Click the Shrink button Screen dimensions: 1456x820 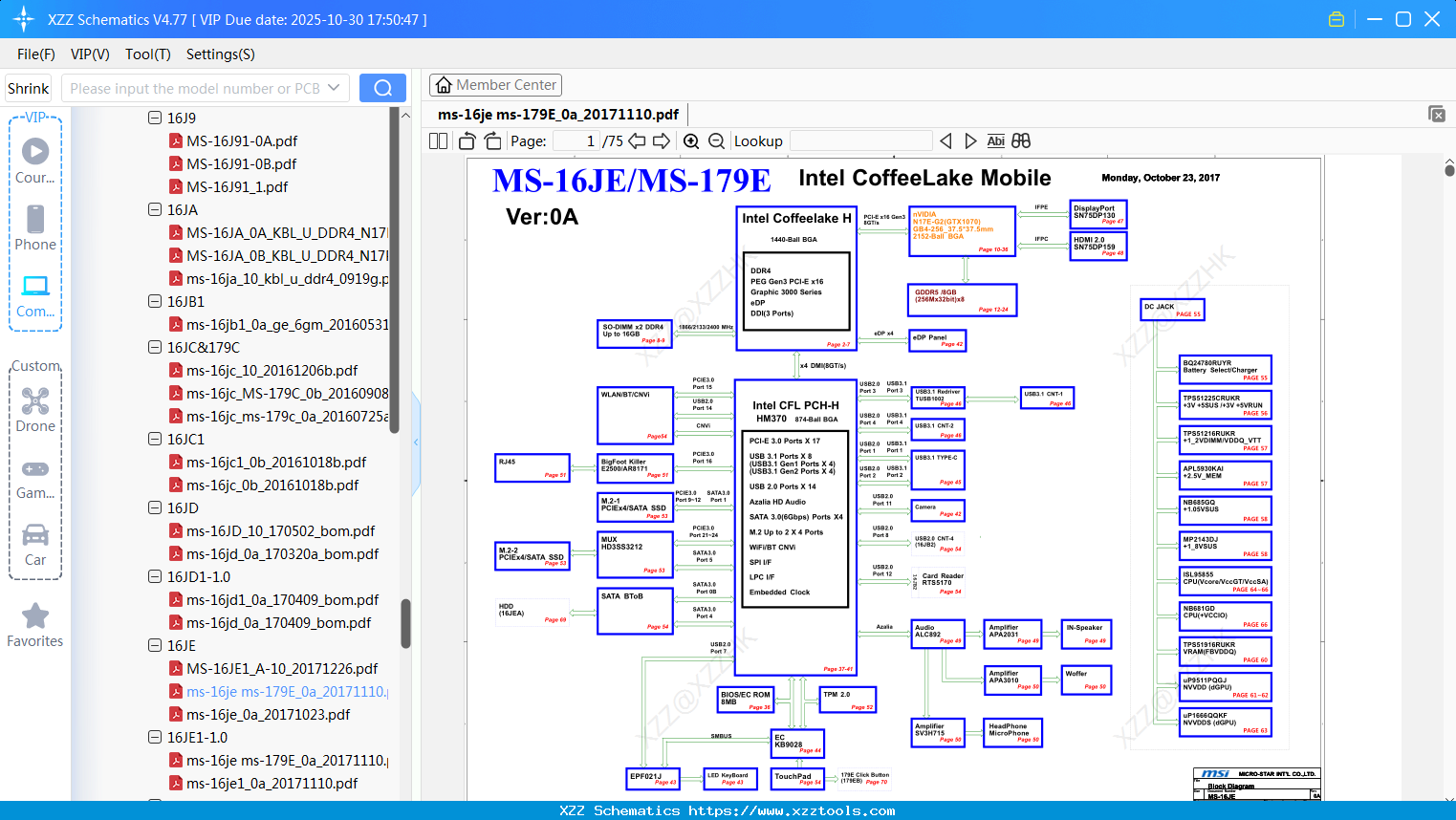click(x=29, y=88)
